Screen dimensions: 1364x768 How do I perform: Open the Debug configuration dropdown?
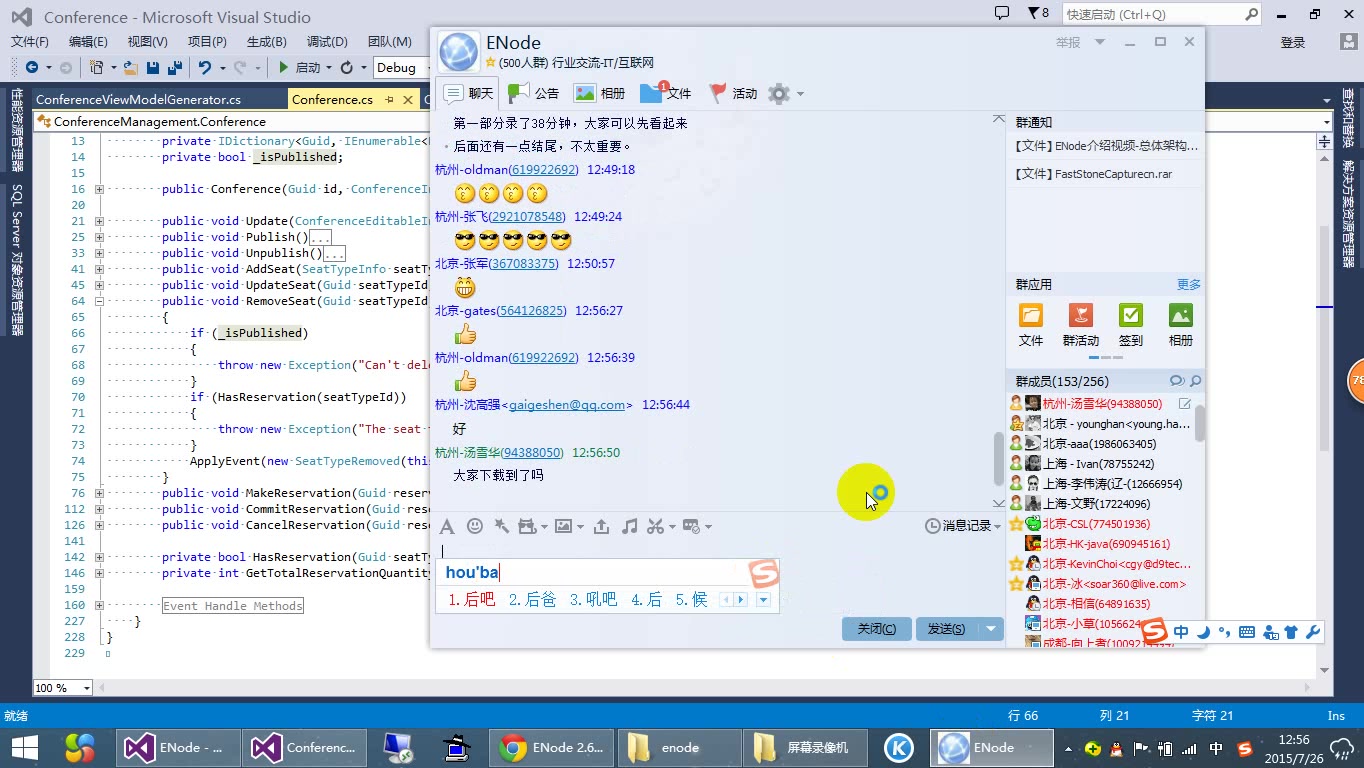401,67
